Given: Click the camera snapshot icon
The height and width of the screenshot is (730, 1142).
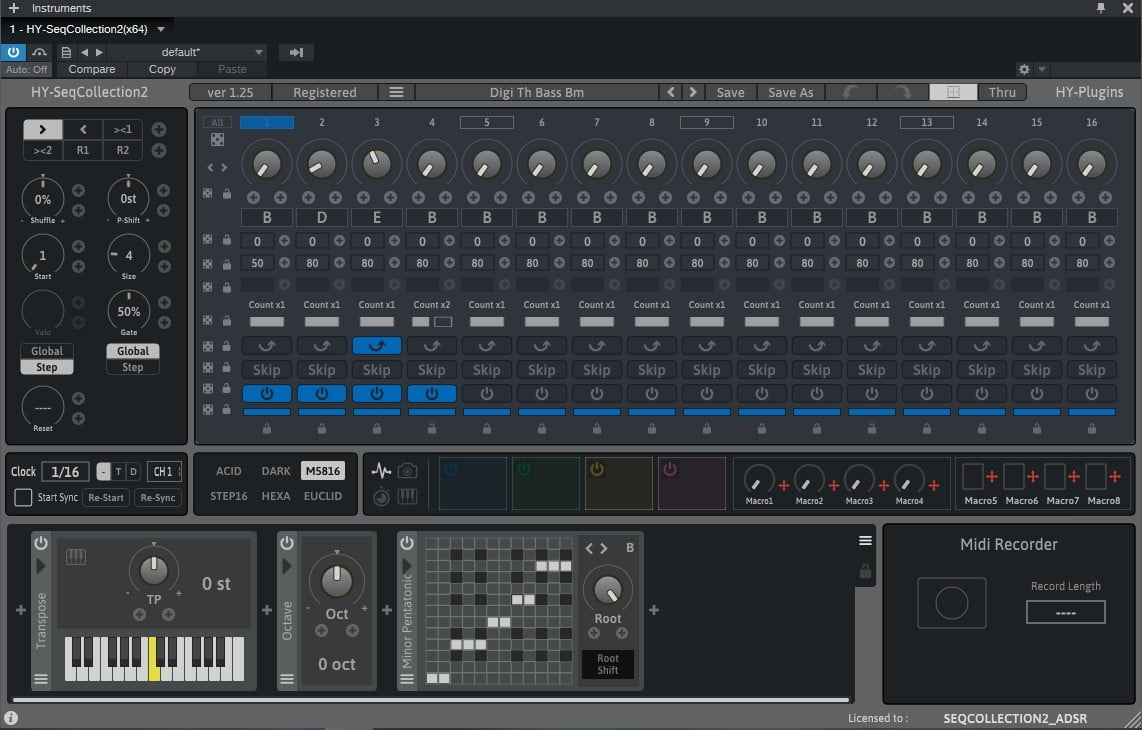Looking at the screenshot, I should tap(408, 471).
